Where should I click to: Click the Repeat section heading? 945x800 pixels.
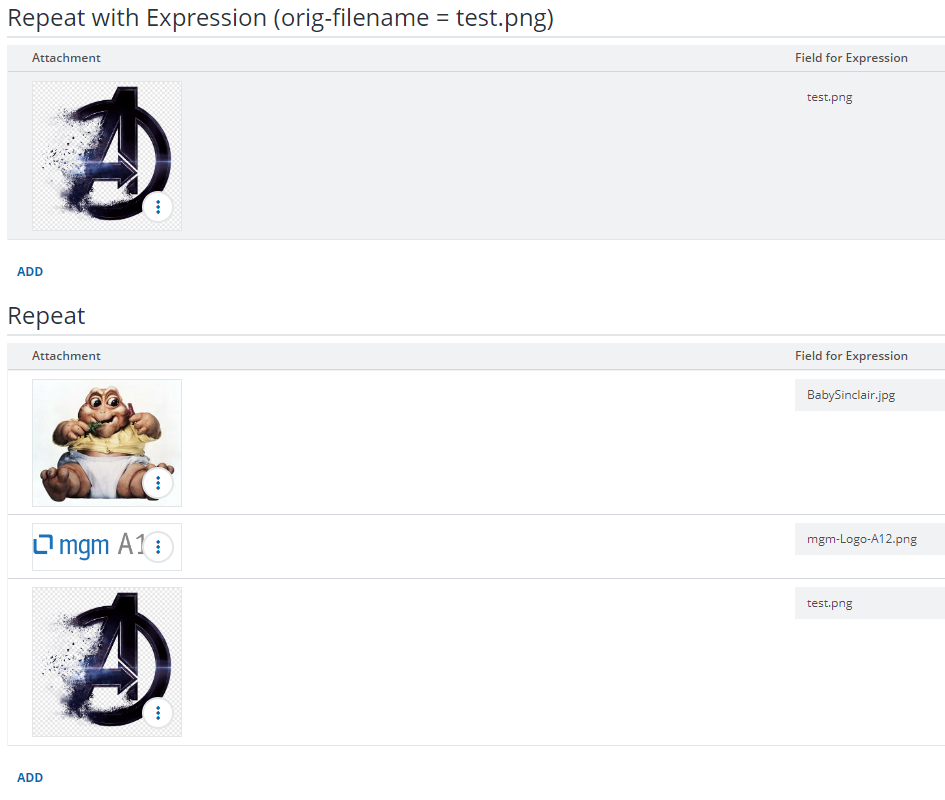(46, 316)
